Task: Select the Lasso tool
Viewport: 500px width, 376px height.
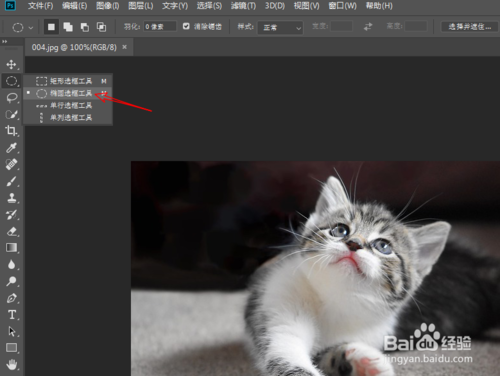Action: (x=12, y=98)
